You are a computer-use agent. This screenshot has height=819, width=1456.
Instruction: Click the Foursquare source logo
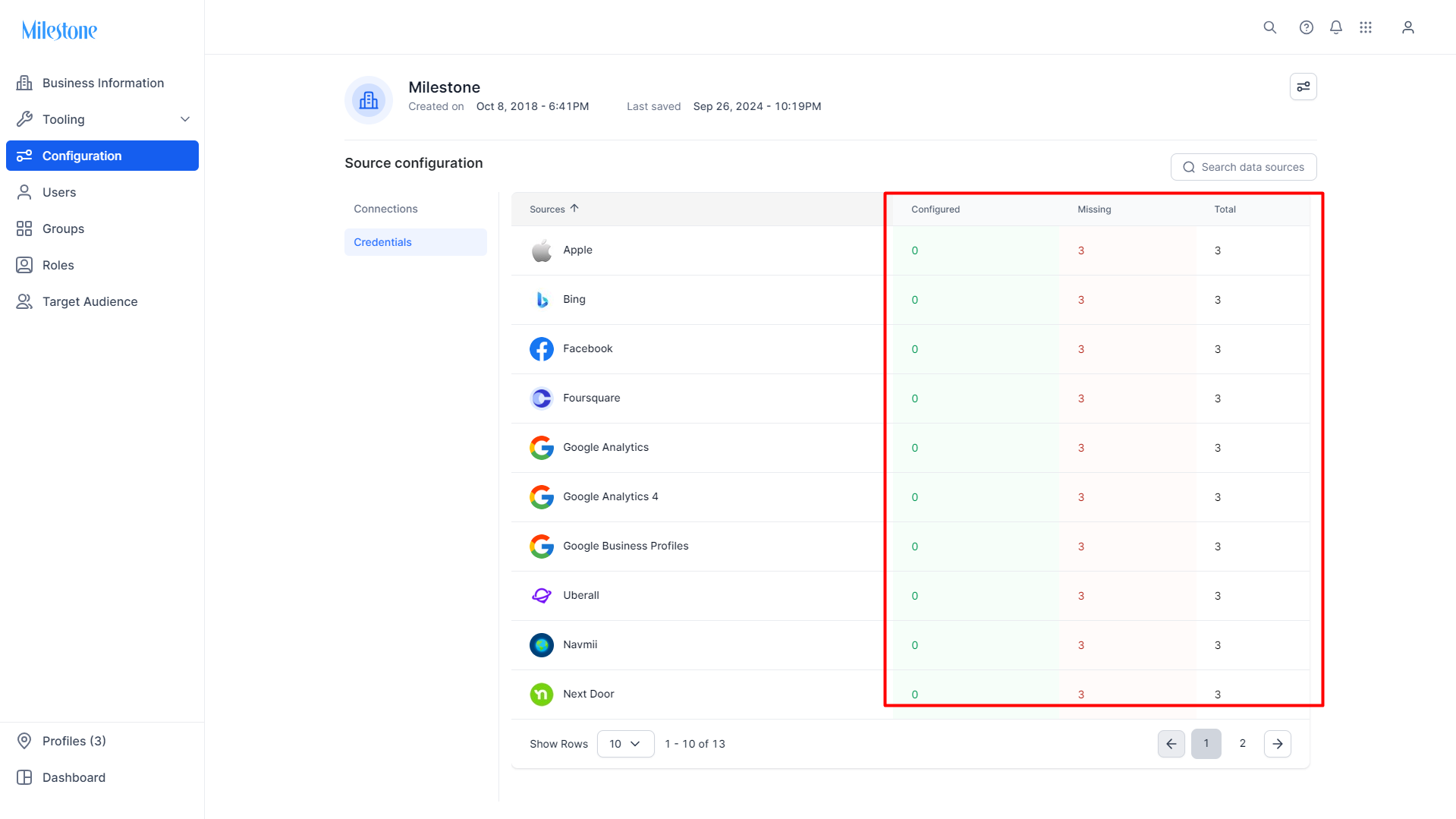pos(542,398)
